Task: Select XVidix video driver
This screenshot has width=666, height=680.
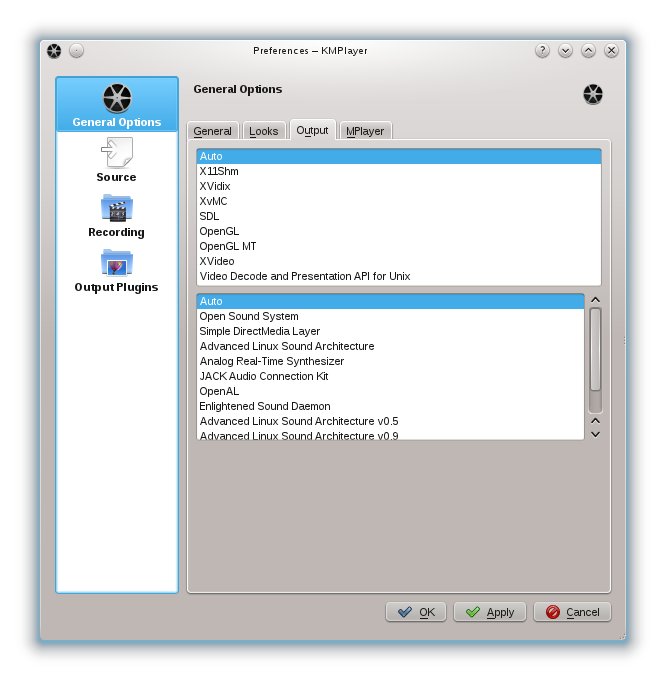Action: pos(399,186)
